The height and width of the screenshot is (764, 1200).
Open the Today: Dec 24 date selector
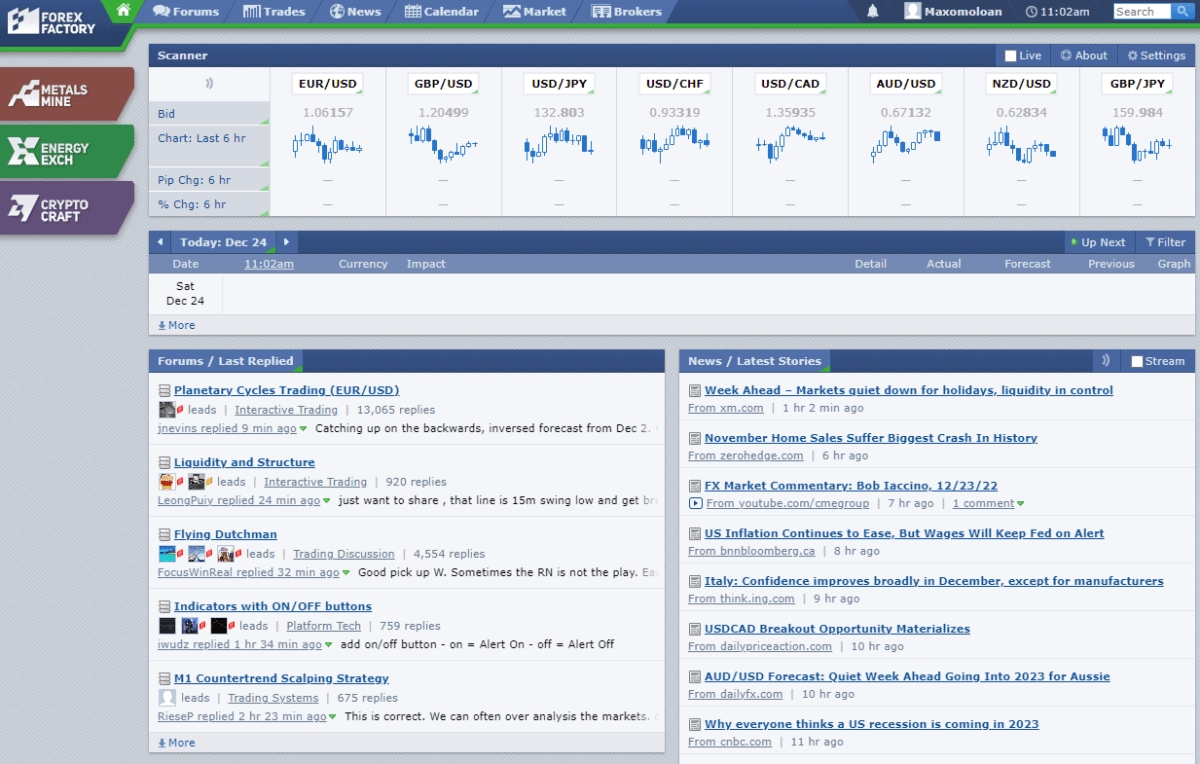tap(224, 241)
